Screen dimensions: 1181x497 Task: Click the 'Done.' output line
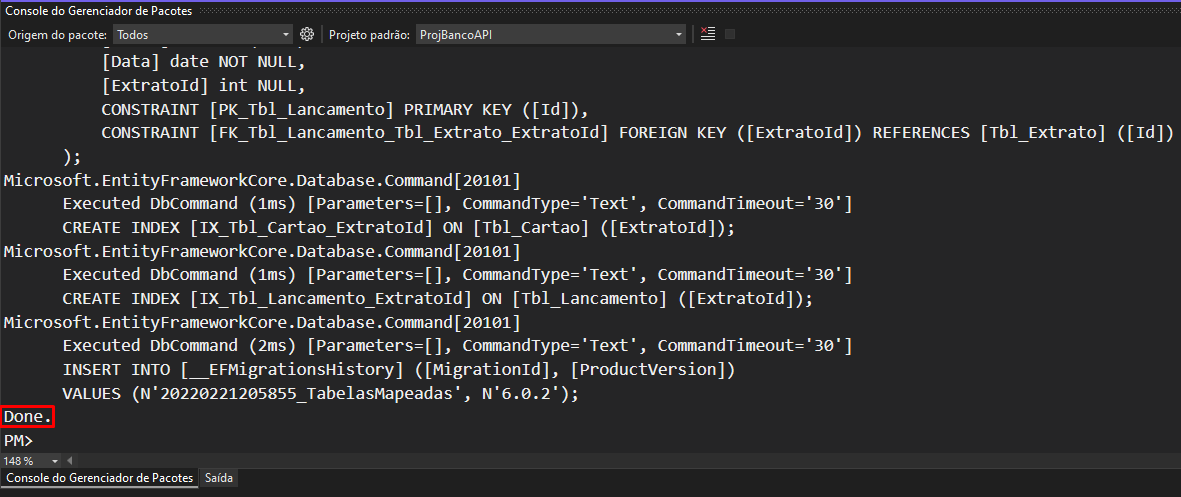(29, 416)
